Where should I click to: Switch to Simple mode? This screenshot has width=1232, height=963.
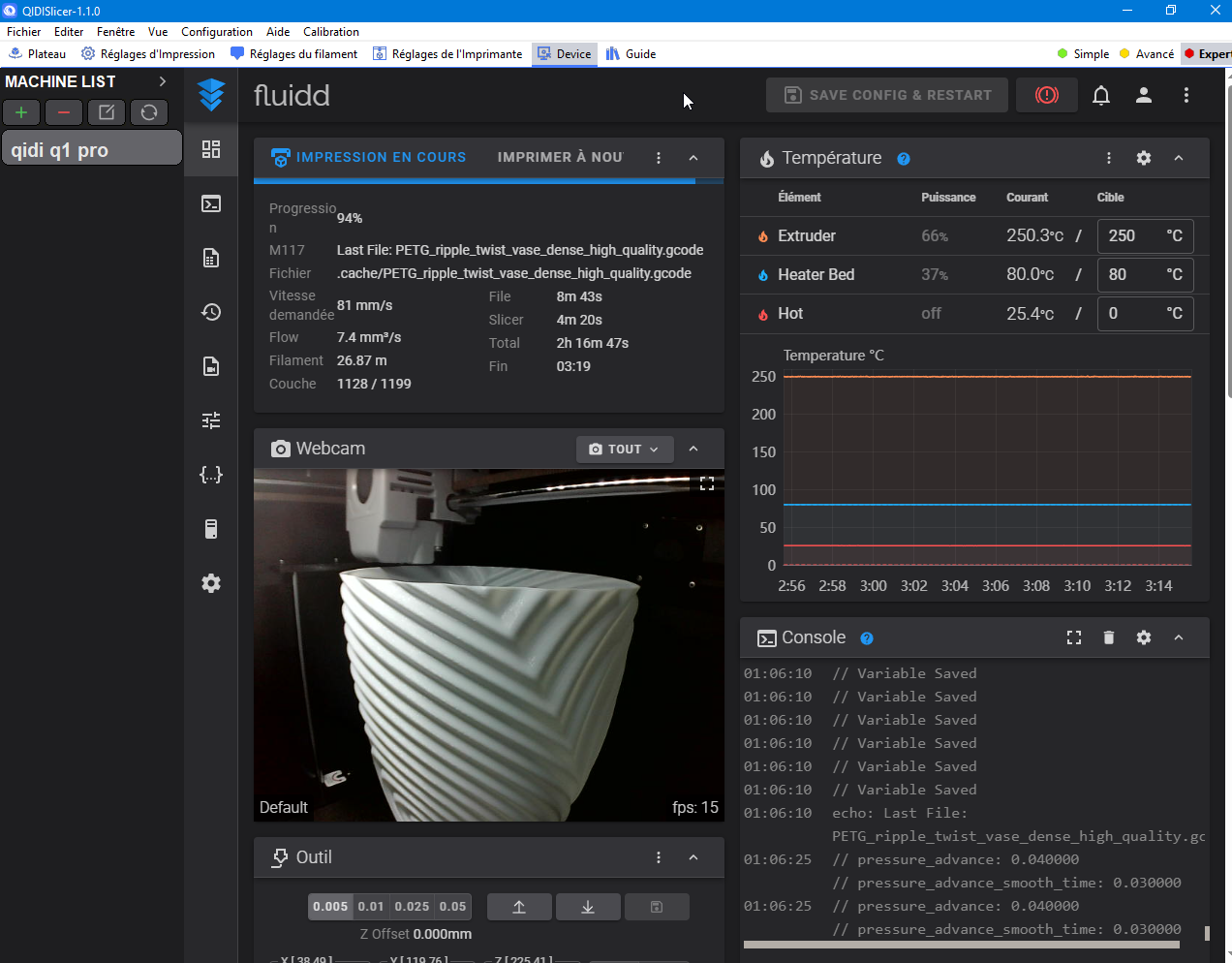coord(1084,54)
